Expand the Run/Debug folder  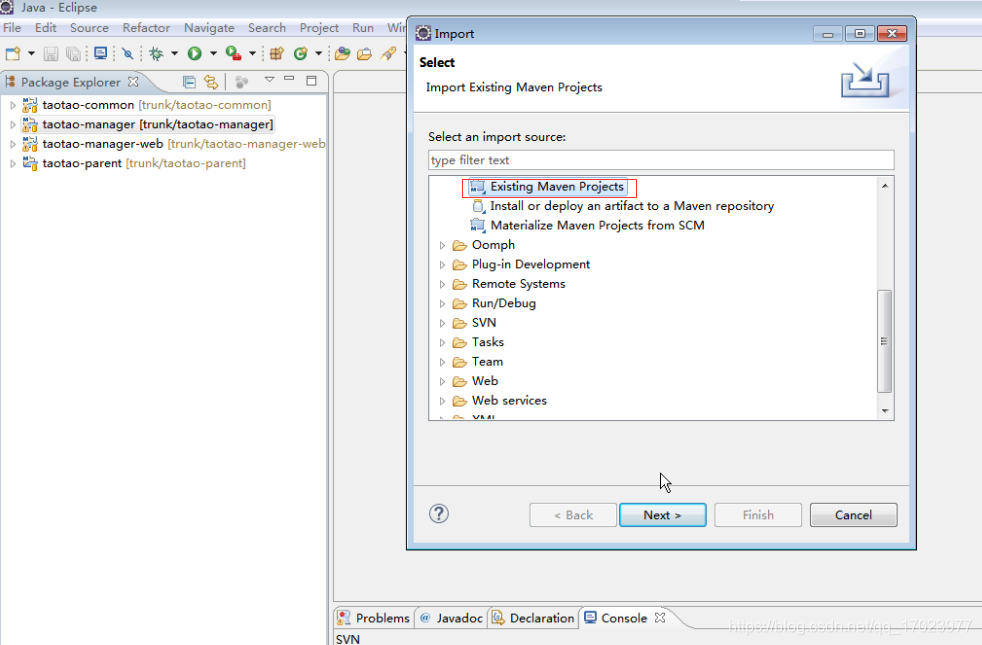(x=442, y=304)
